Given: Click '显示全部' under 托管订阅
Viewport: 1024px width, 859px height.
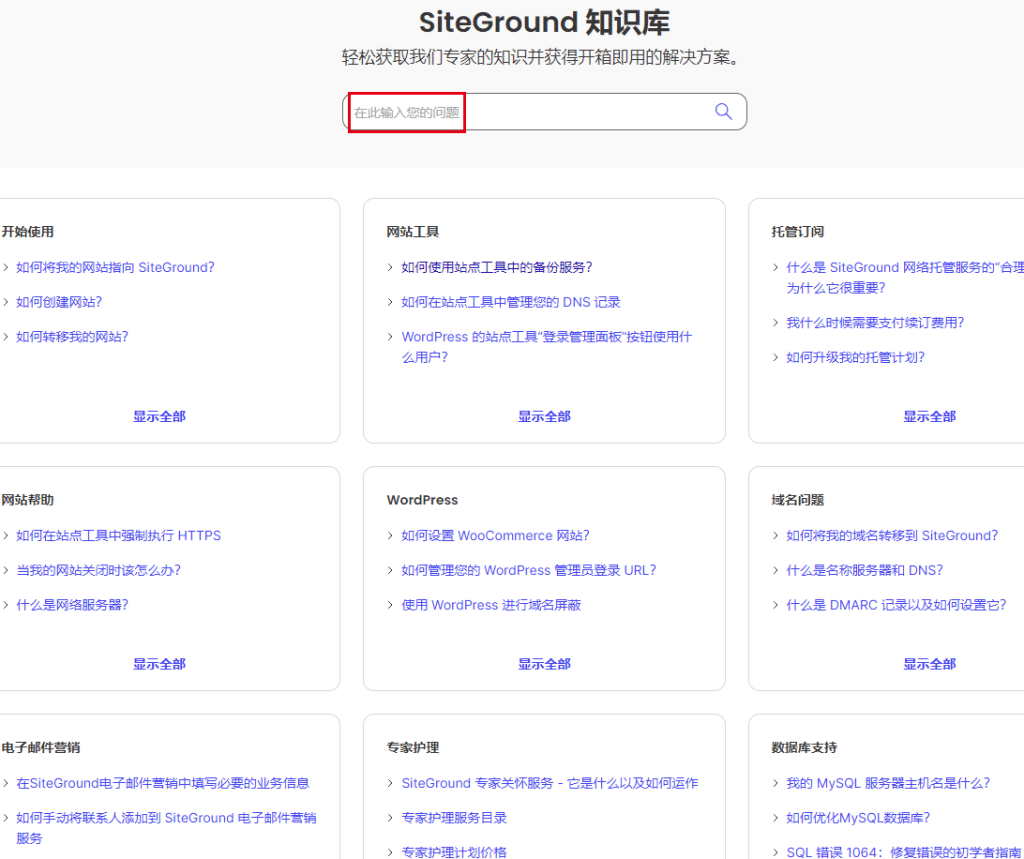Looking at the screenshot, I should tap(929, 416).
